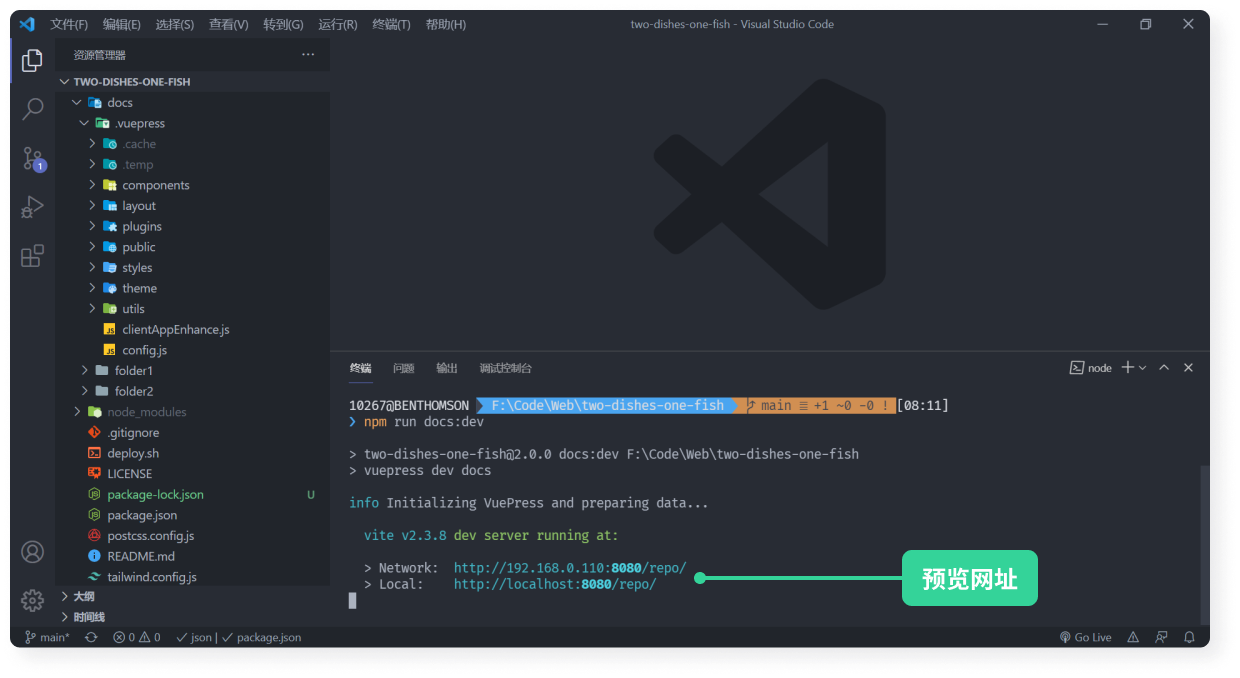Viewport: 1240px width, 678px height.
Task: Open notifications bell in status bar
Action: [1189, 637]
